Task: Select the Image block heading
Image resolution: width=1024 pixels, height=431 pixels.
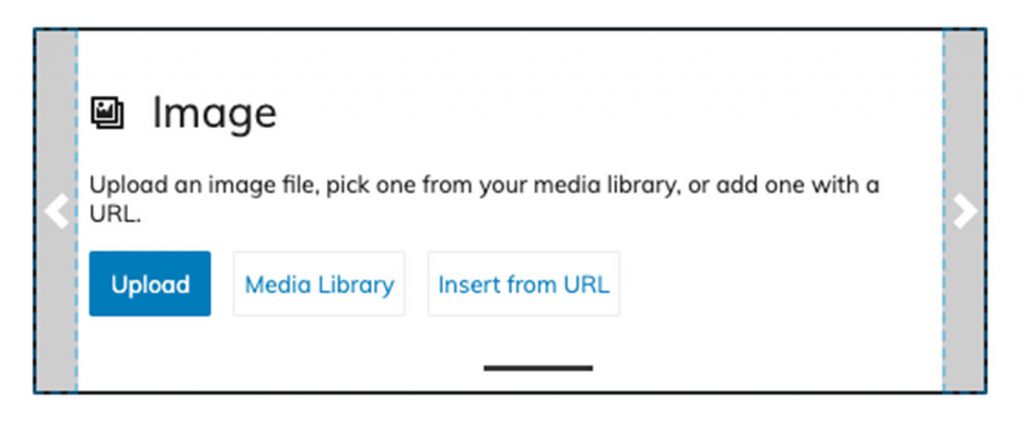Action: tap(214, 114)
